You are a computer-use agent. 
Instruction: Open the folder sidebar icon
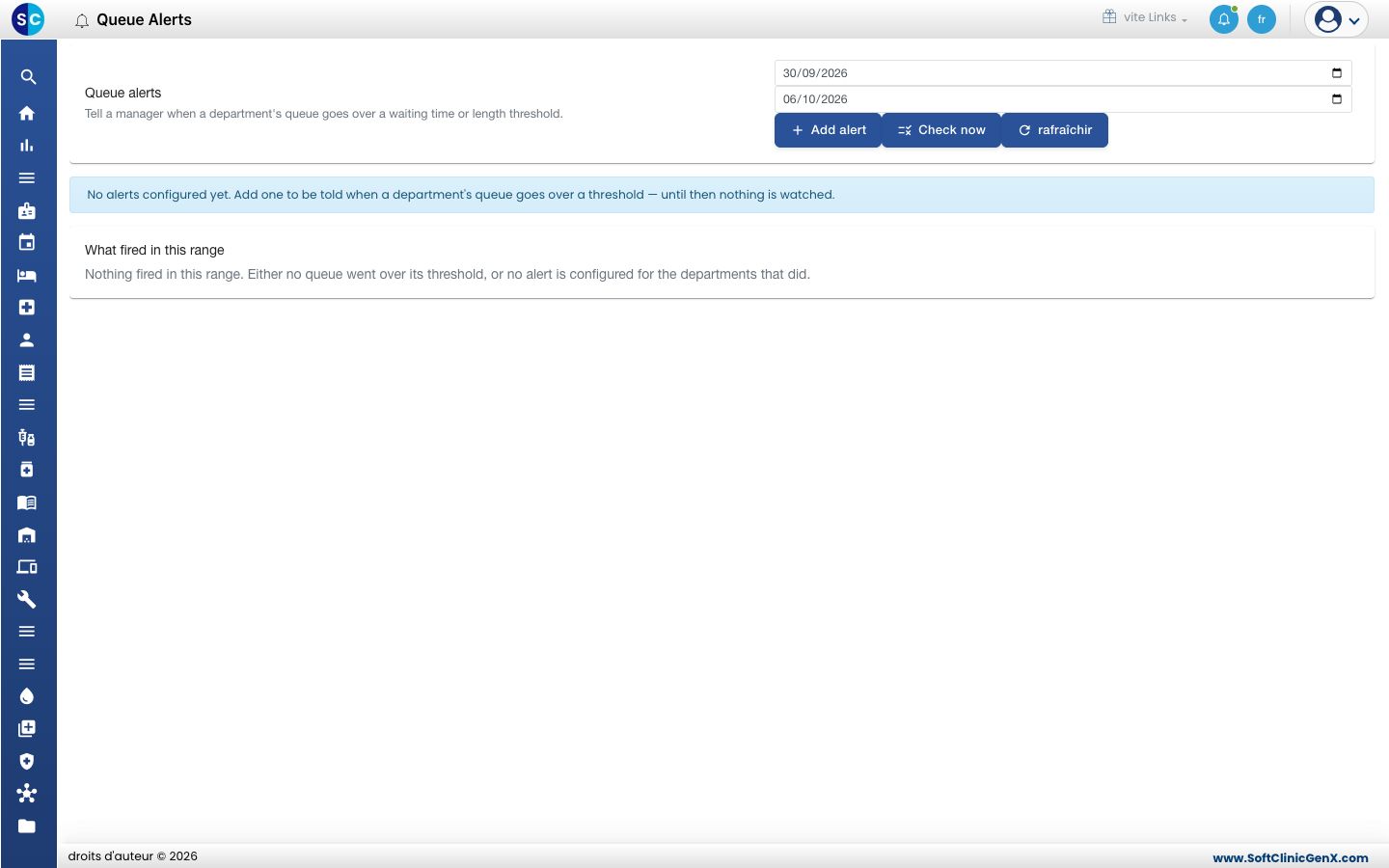coord(27,827)
